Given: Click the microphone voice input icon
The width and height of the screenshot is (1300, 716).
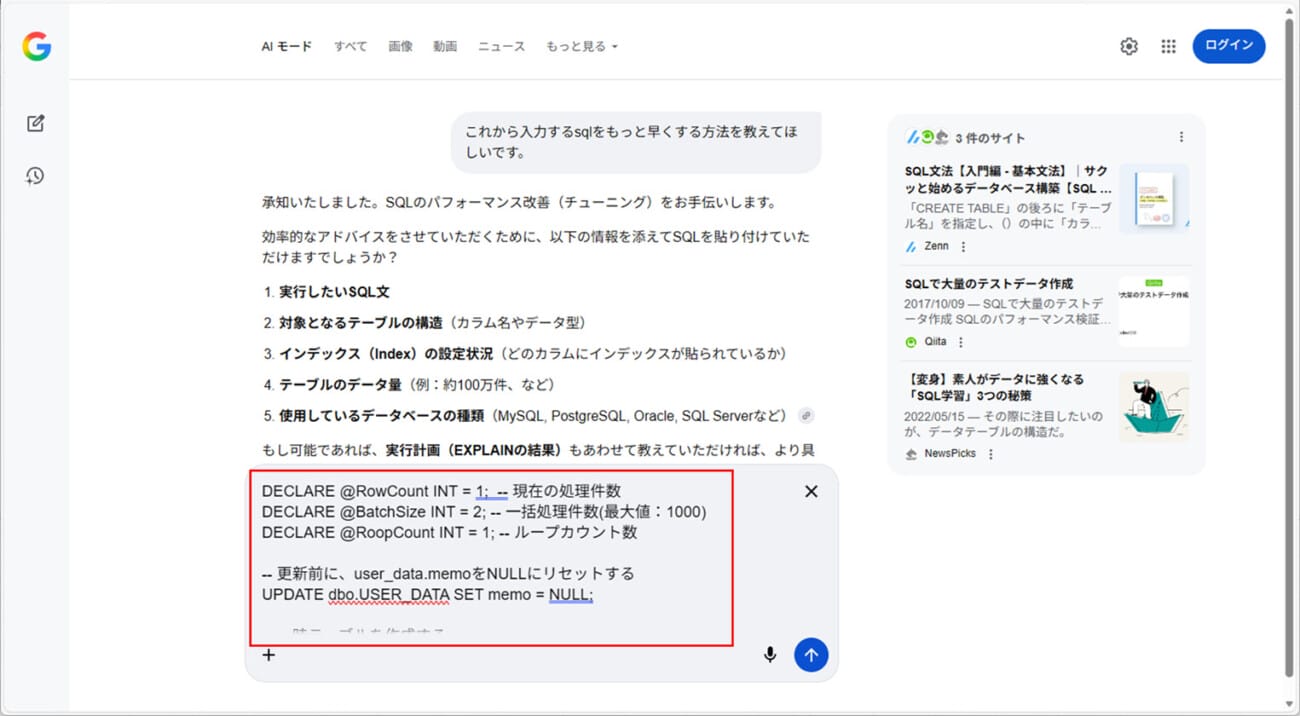Looking at the screenshot, I should click(x=770, y=655).
